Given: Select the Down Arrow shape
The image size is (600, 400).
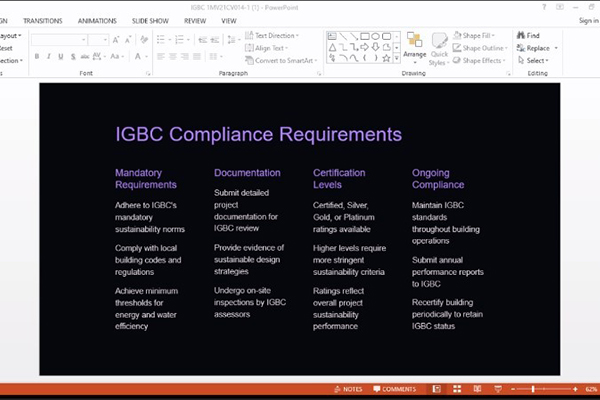Looking at the screenshot, I should (x=375, y=47).
